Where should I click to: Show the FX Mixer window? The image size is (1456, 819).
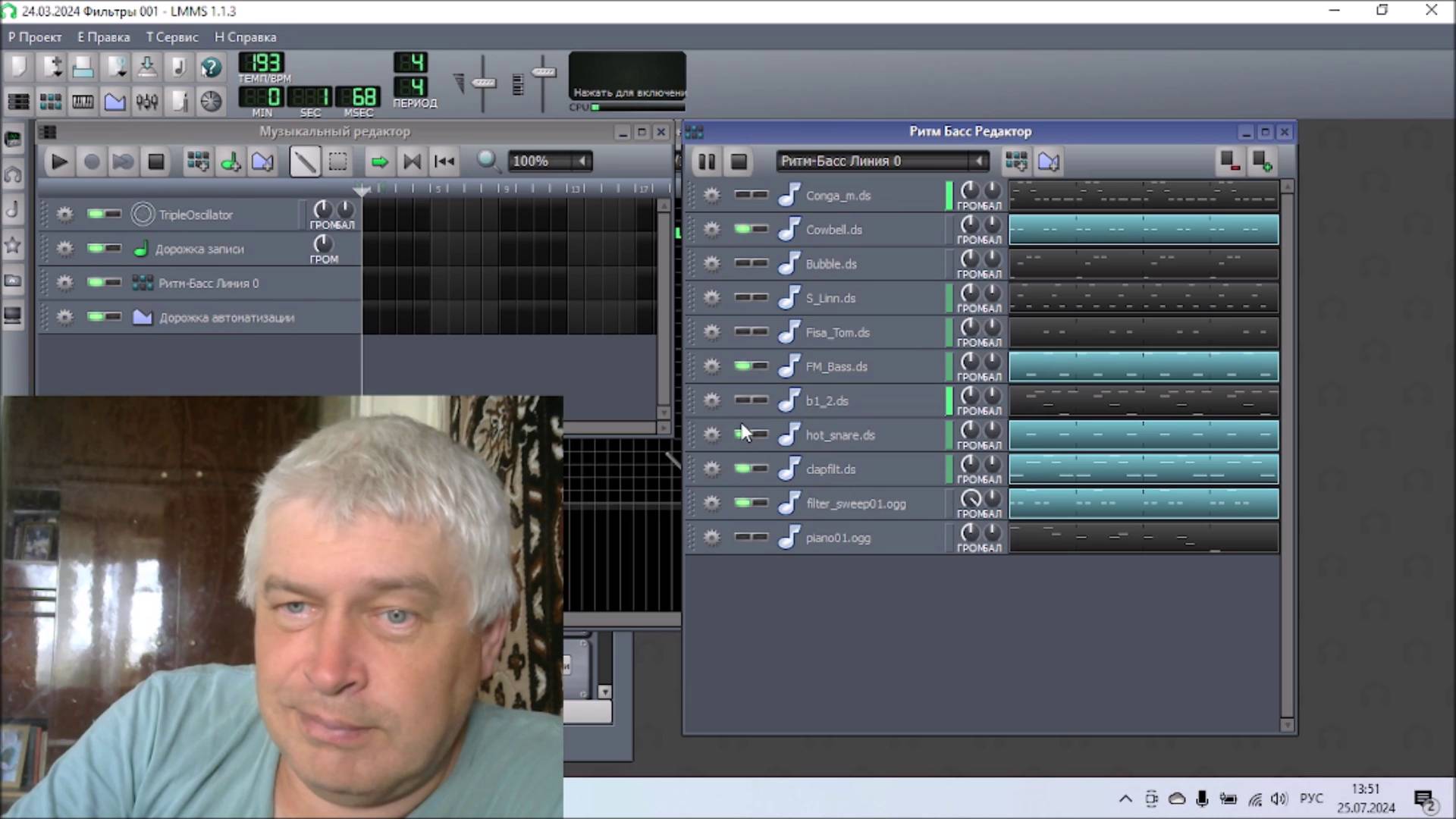coord(147,101)
